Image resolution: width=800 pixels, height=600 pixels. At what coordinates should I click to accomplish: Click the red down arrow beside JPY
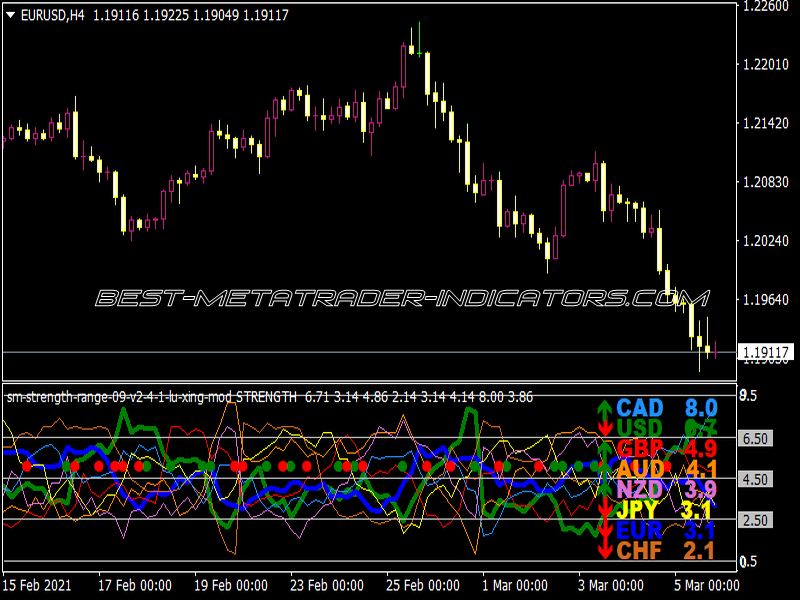click(x=605, y=509)
